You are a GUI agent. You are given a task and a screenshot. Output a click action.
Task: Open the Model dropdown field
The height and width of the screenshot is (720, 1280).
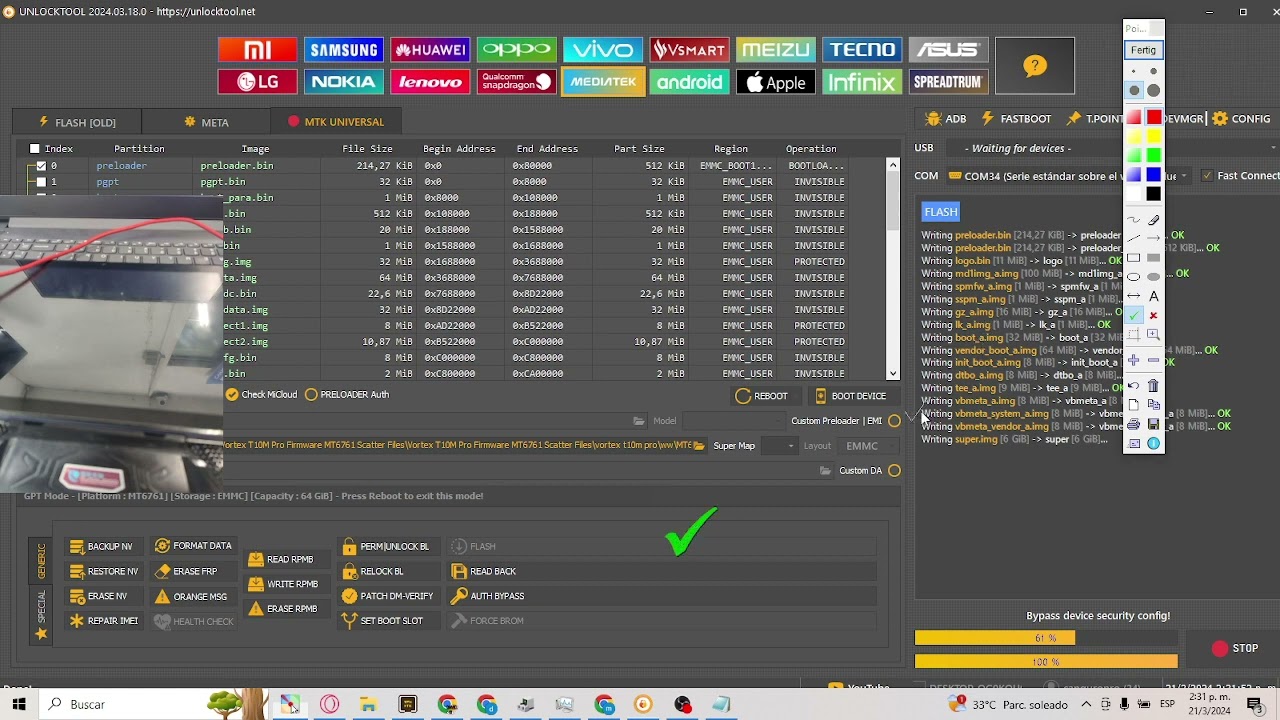tap(732, 421)
